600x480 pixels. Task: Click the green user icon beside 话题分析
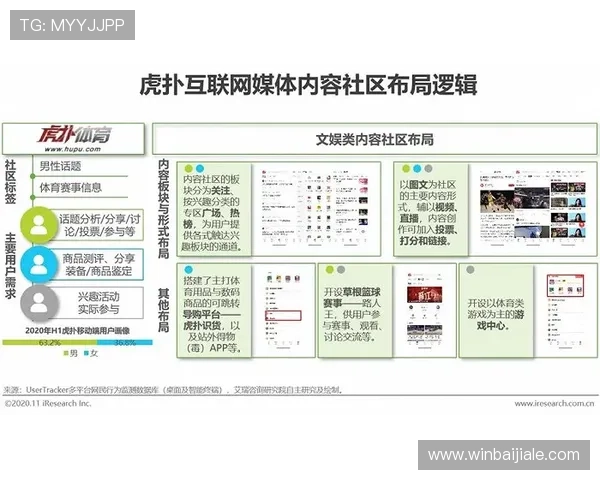pyautogui.click(x=39, y=225)
